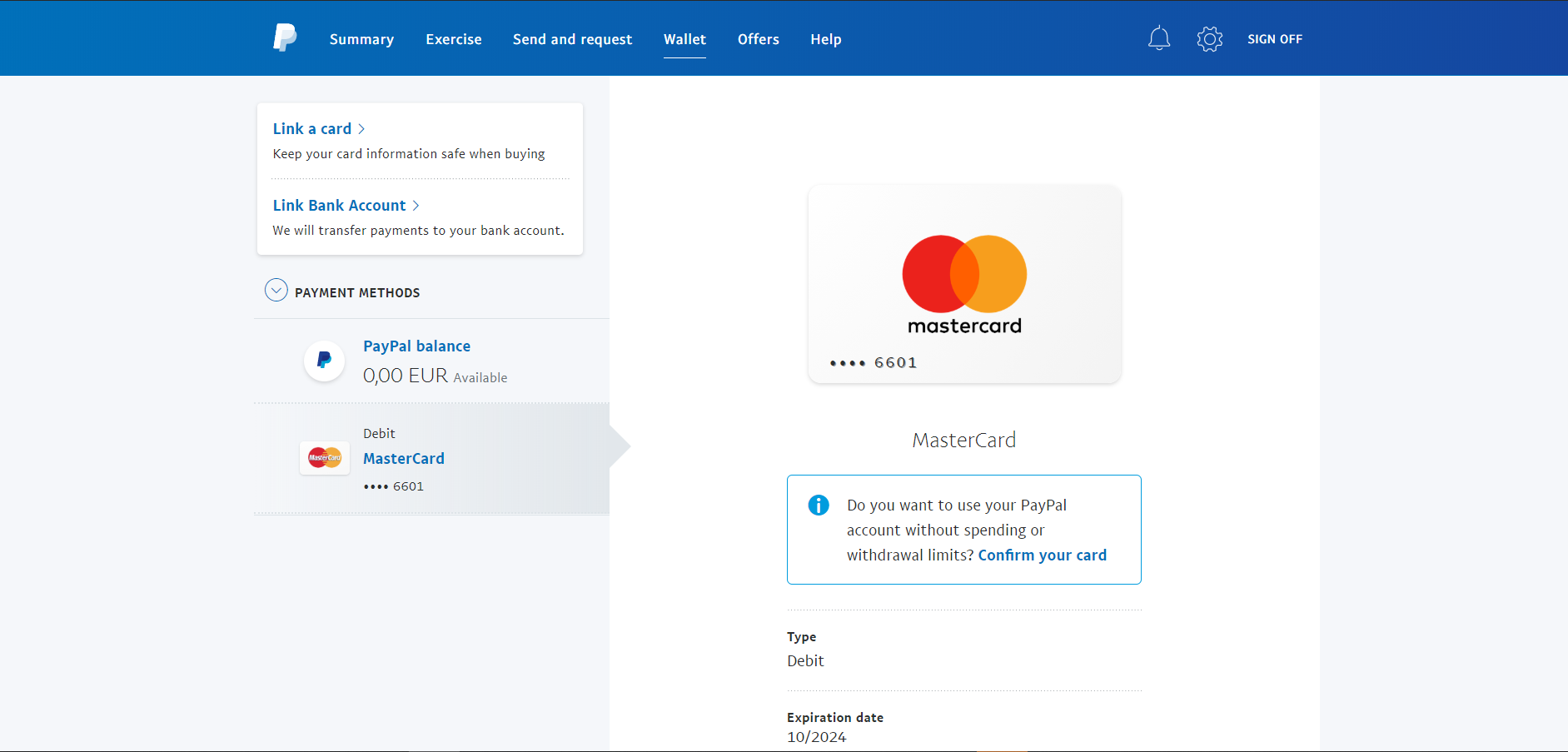1568x752 pixels.
Task: Open settings via the gear icon
Action: click(1209, 39)
